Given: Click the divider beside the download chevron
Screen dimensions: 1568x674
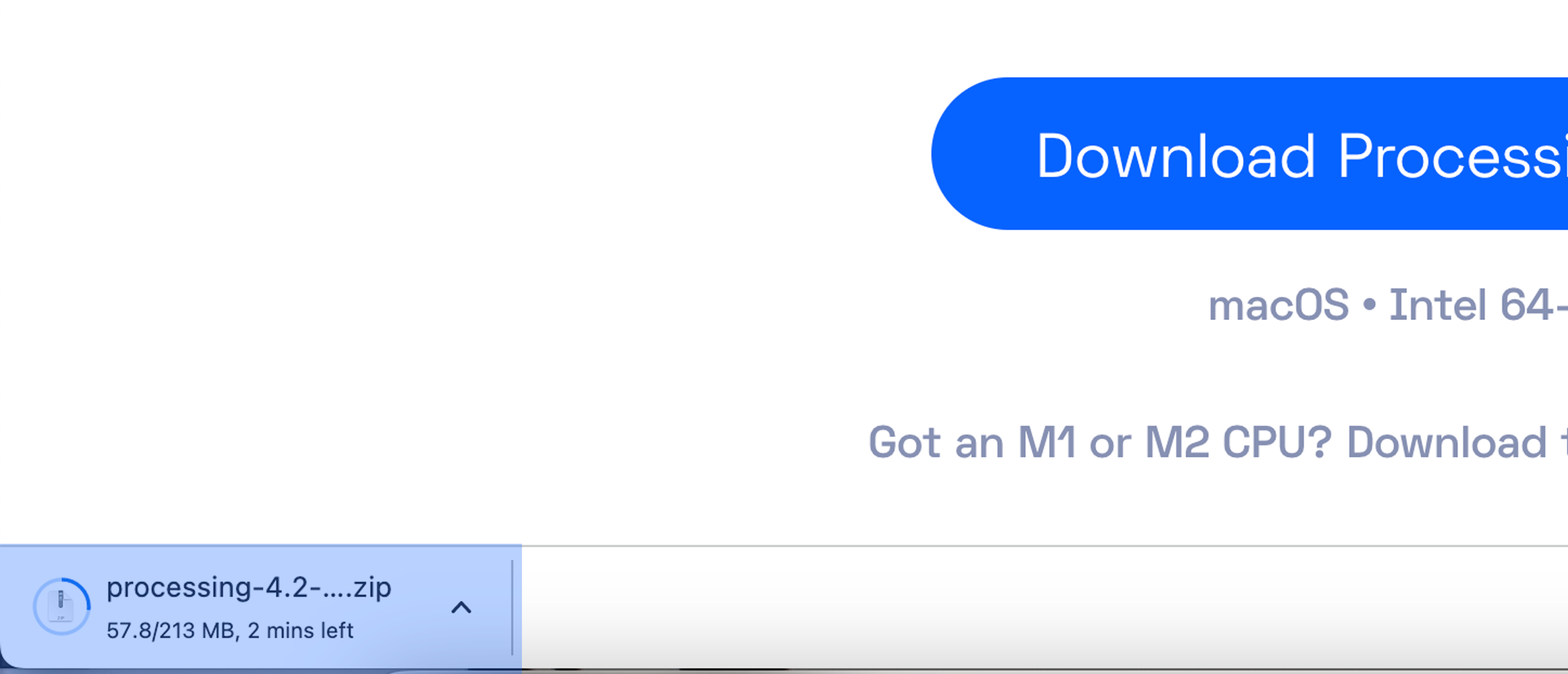Looking at the screenshot, I should (513, 607).
